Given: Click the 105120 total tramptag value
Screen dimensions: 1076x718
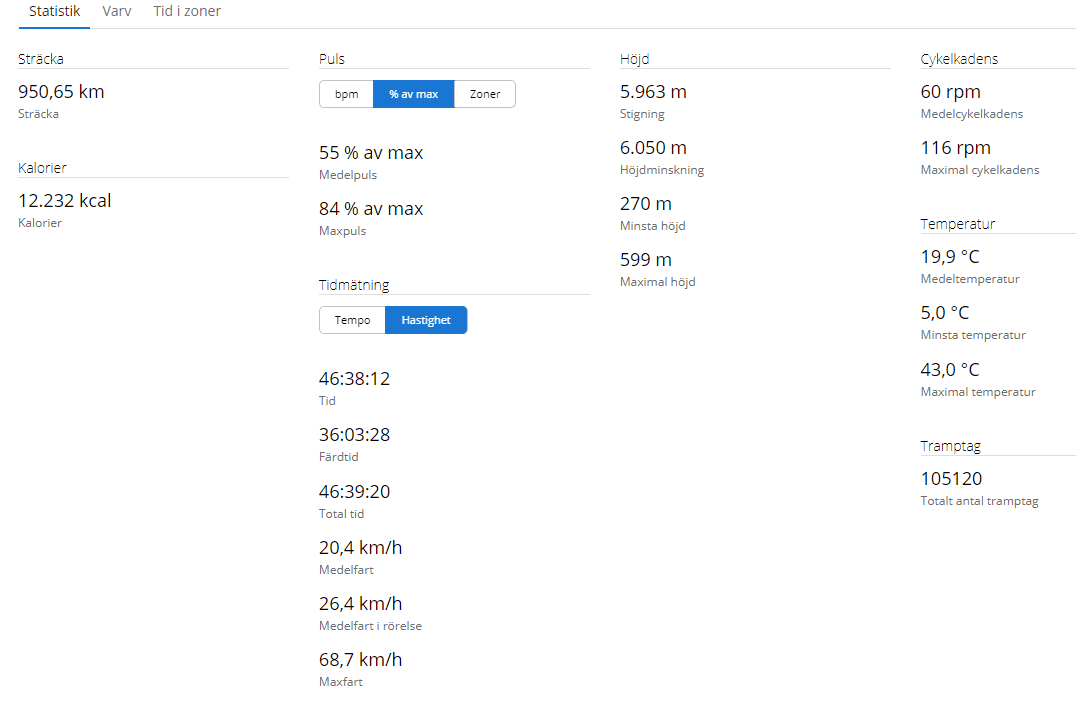Looking at the screenshot, I should pyautogui.click(x=951, y=479).
